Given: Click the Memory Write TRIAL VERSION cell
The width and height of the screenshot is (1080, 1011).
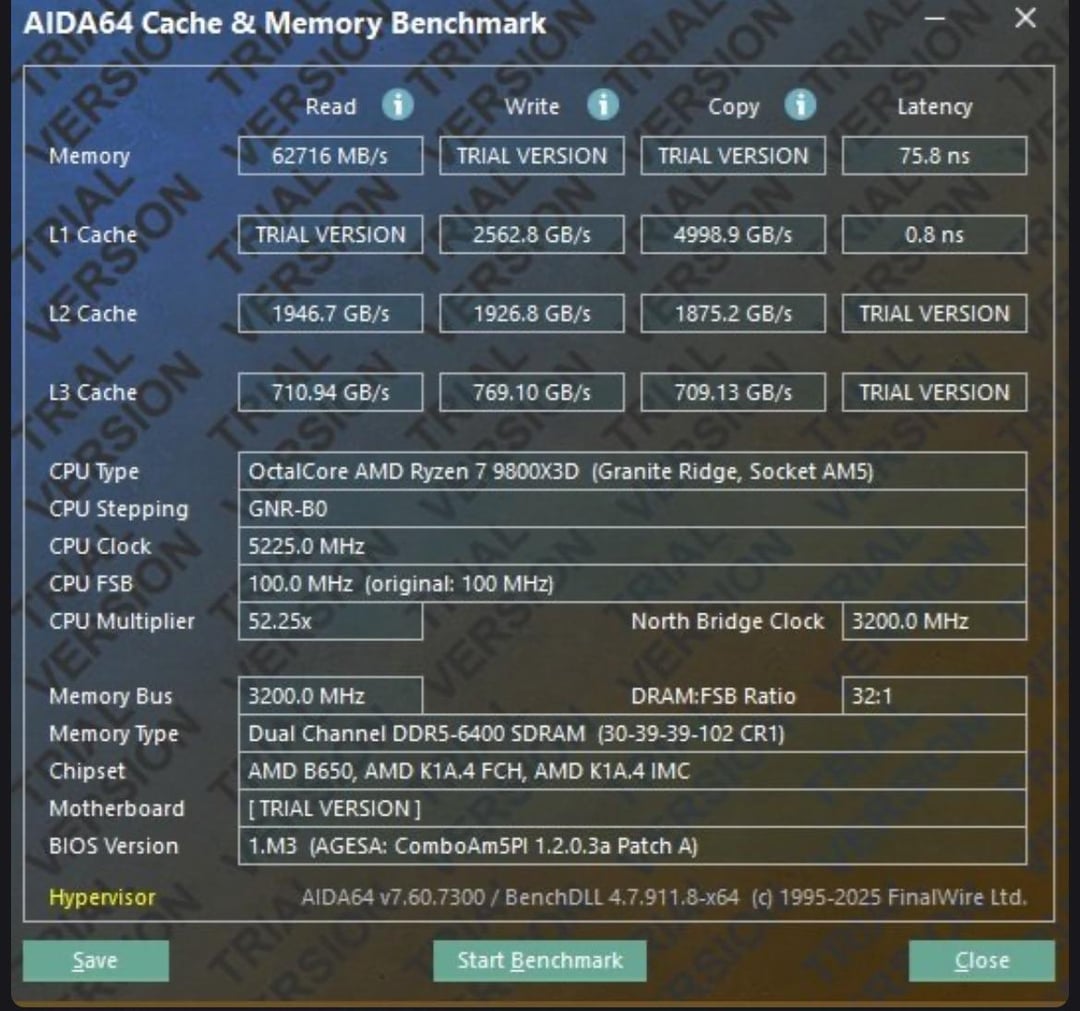Looking at the screenshot, I should [x=532, y=156].
